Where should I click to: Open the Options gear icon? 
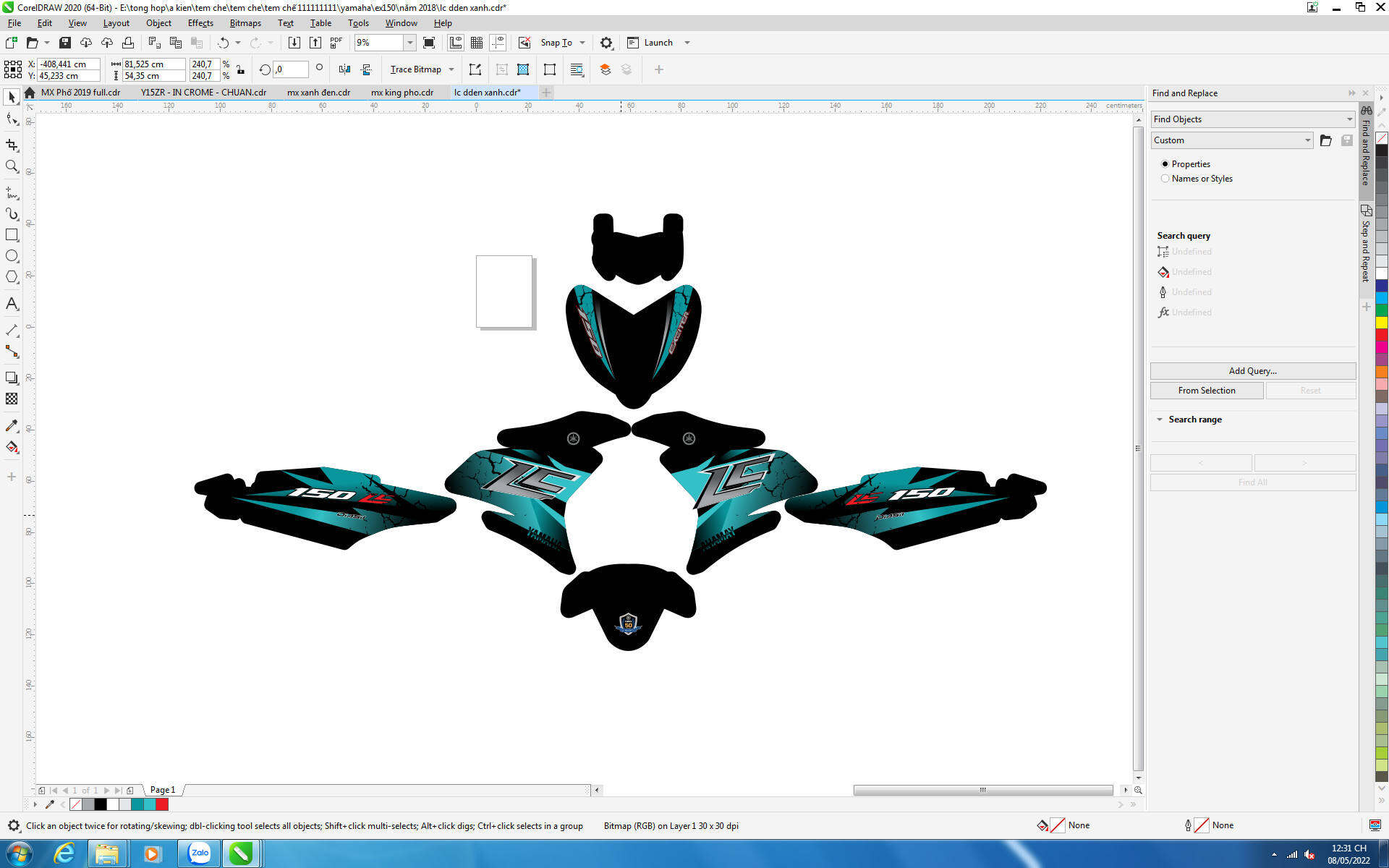click(x=606, y=43)
